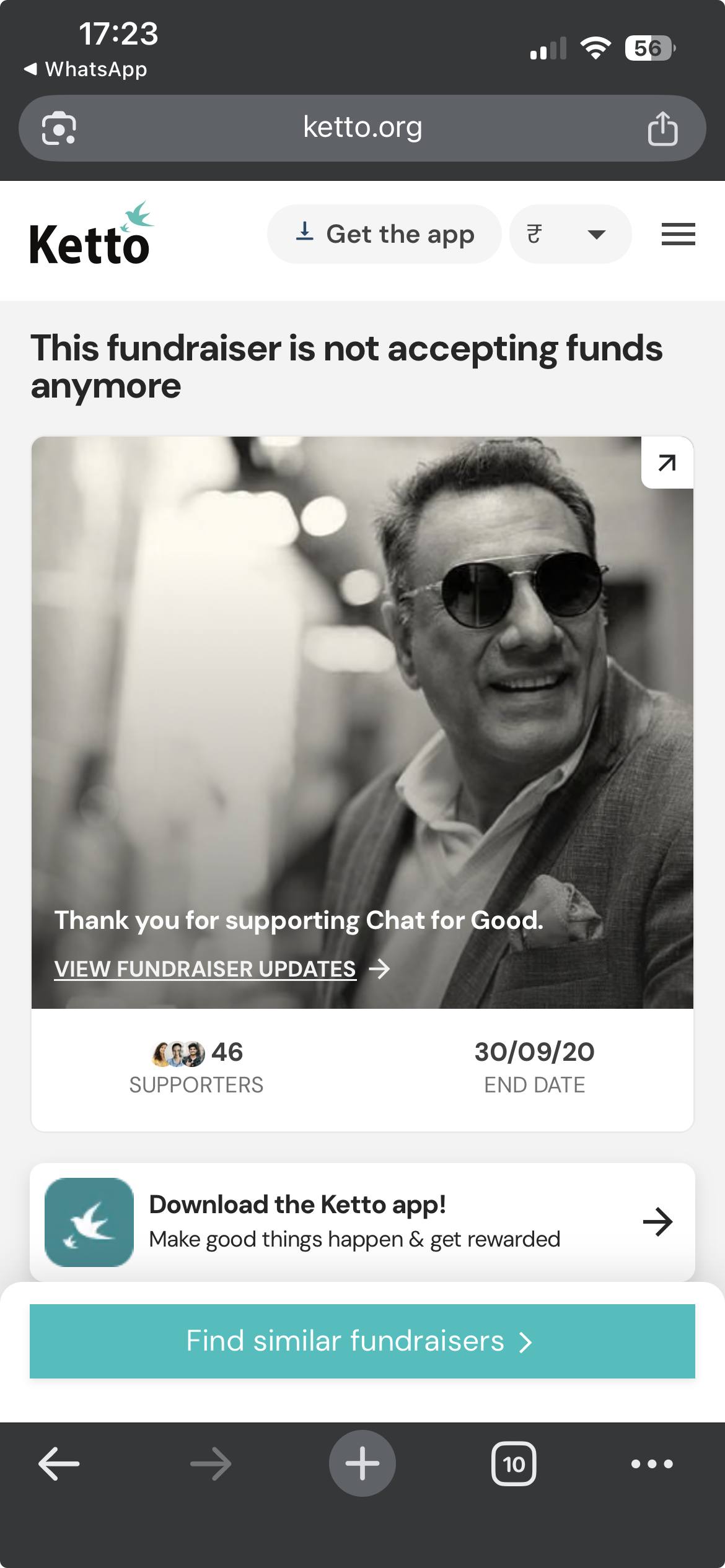The image size is (725, 1568).
Task: Return to WhatsApp via the back link
Action: pos(86,69)
